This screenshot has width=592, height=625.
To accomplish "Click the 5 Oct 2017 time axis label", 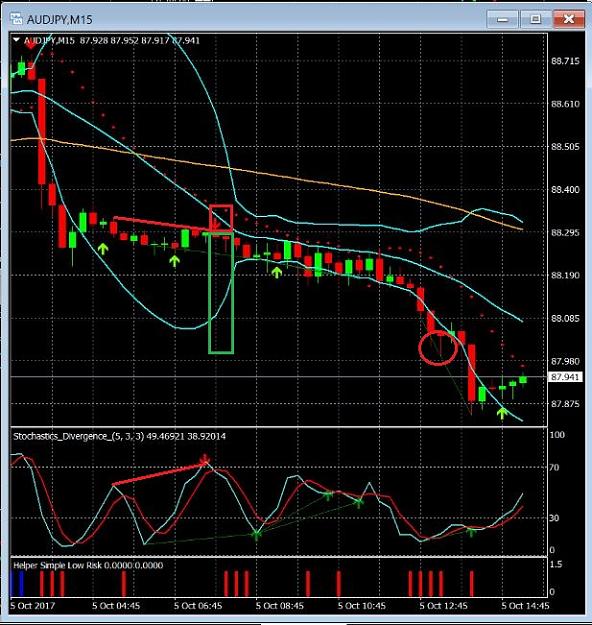I will 33,606.
